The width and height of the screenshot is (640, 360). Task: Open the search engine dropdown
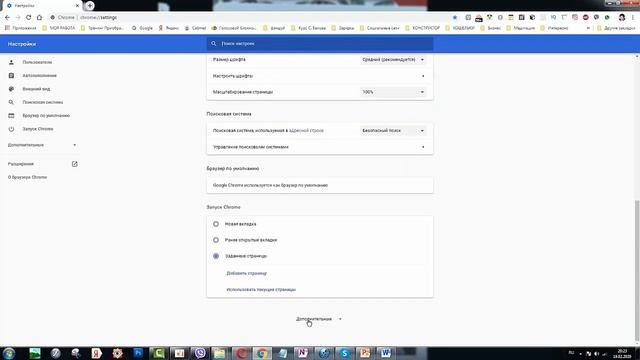pos(393,131)
